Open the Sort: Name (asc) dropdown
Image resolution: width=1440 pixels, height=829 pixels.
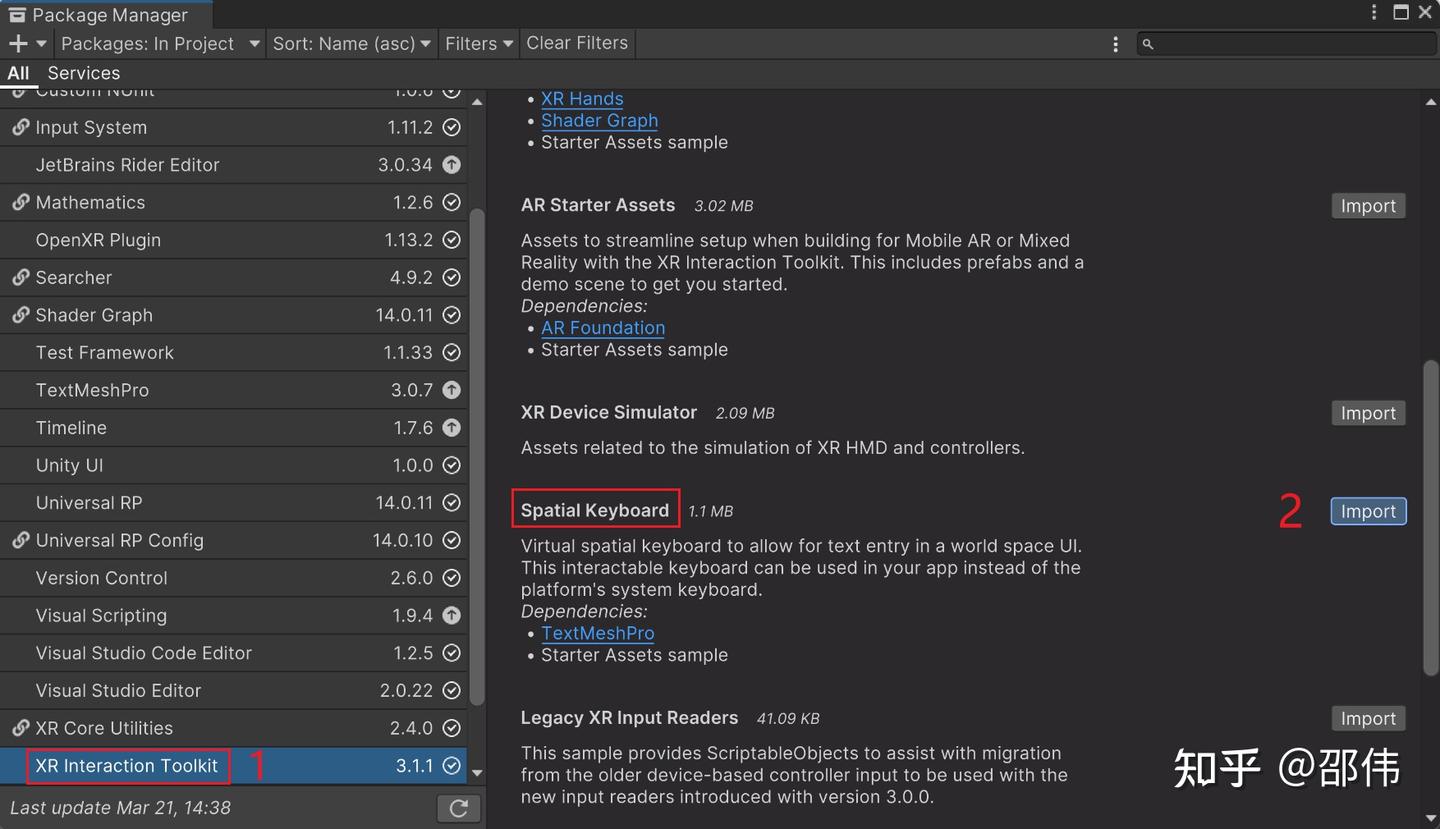click(351, 44)
